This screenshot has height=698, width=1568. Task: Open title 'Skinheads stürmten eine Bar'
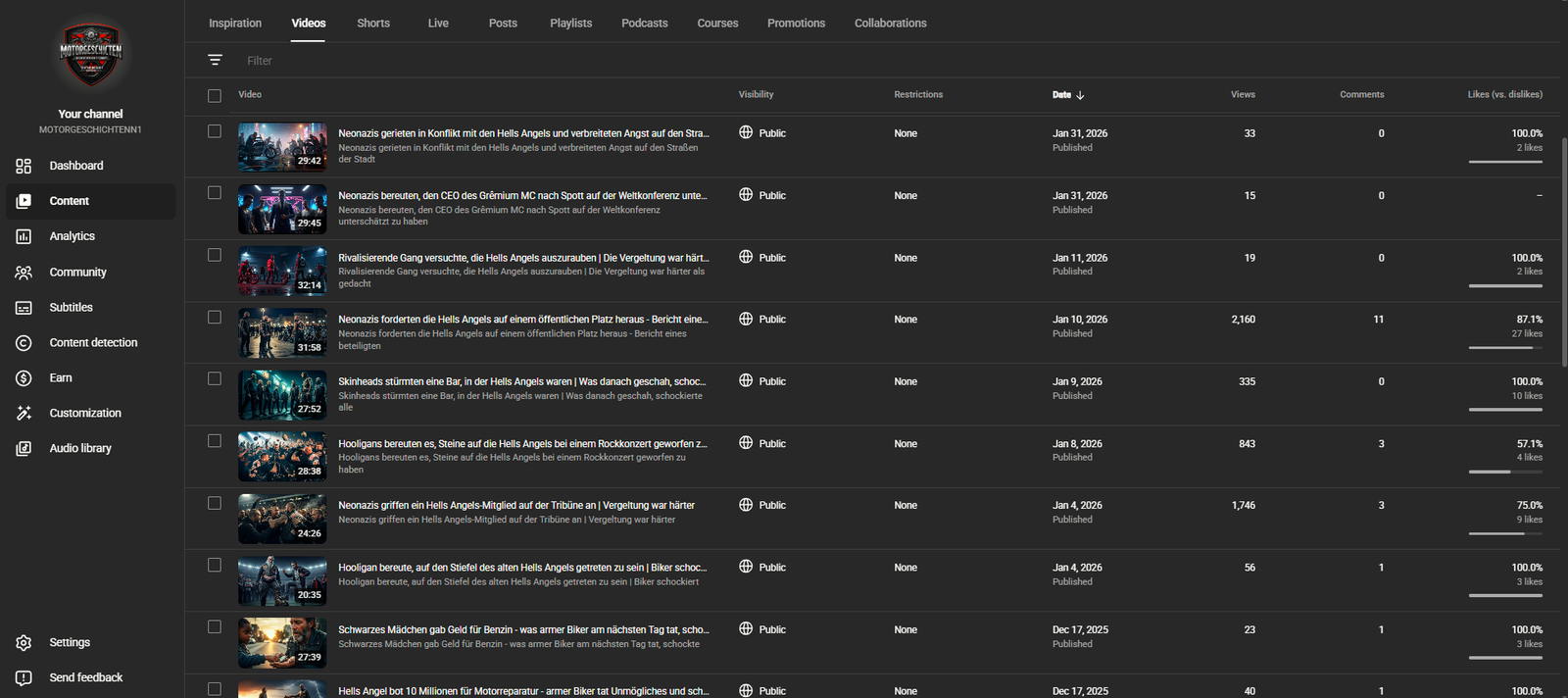click(522, 381)
